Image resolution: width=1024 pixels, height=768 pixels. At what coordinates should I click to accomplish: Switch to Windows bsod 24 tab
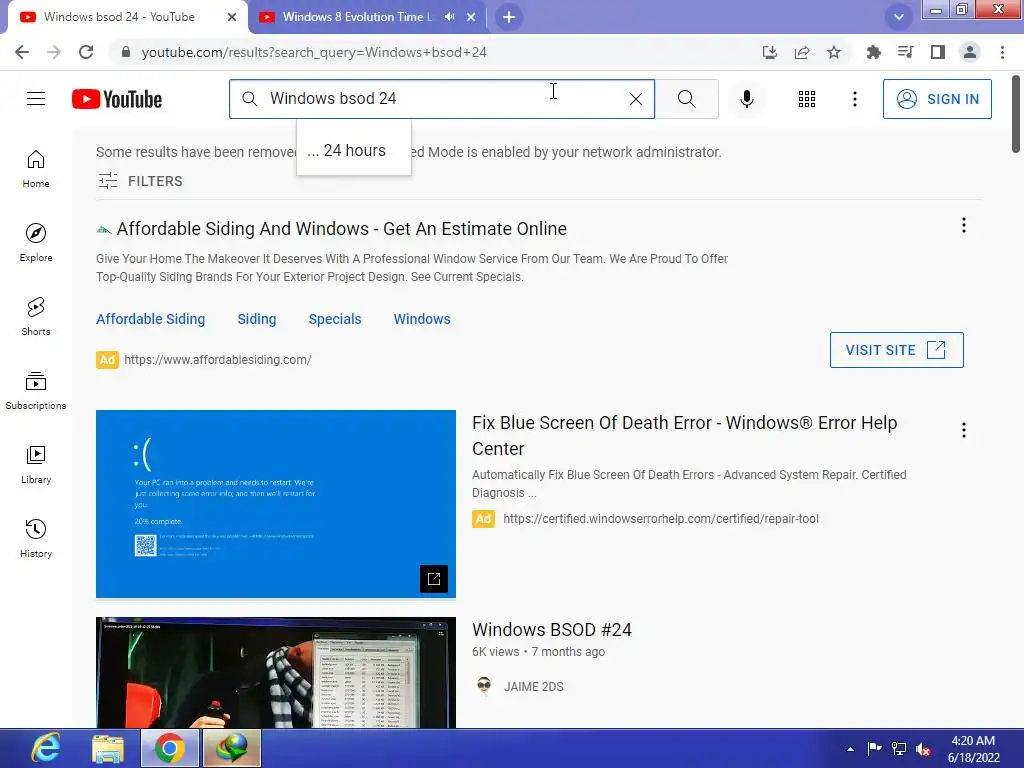(127, 17)
